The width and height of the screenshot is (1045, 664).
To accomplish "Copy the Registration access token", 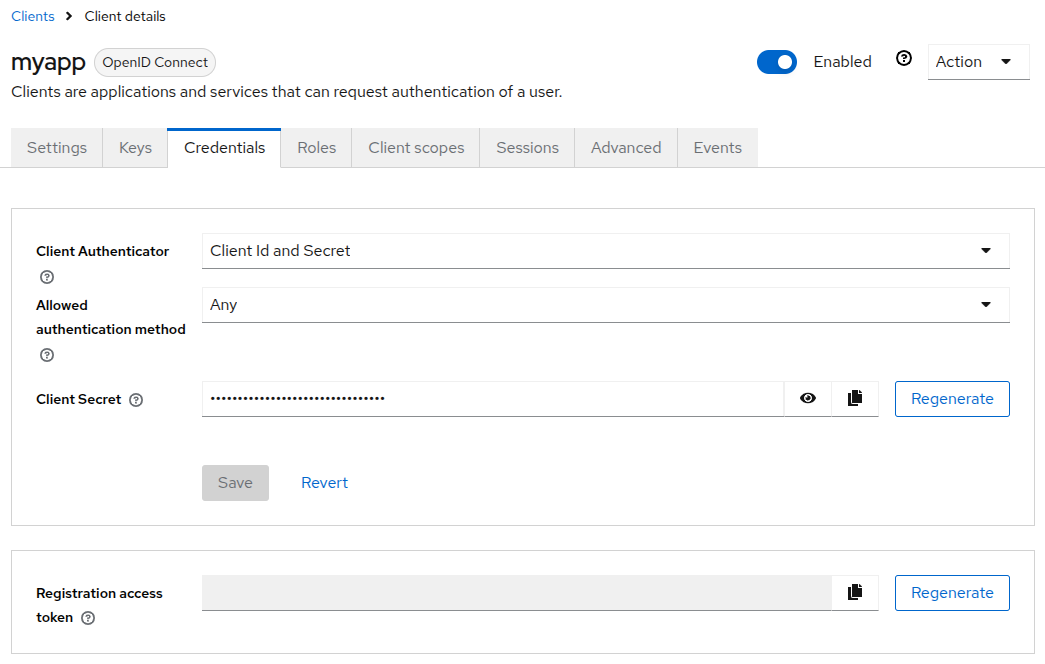I will [x=854, y=592].
